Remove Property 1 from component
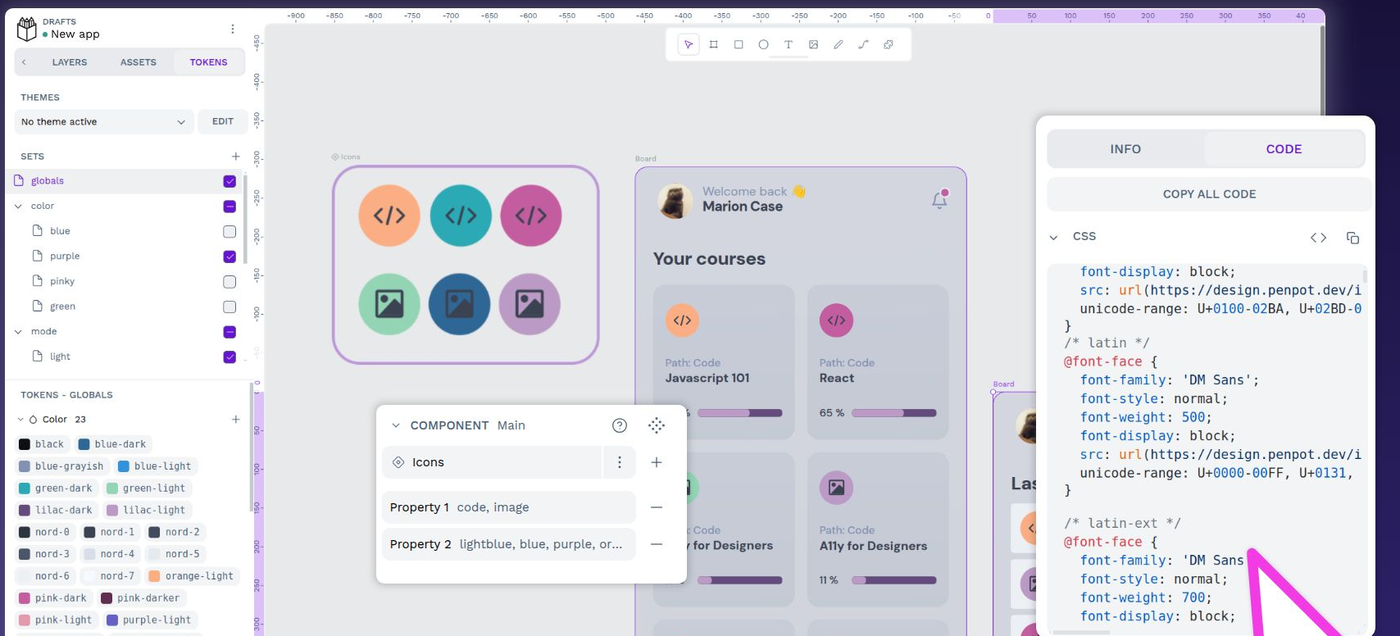This screenshot has width=1400, height=636. click(656, 507)
